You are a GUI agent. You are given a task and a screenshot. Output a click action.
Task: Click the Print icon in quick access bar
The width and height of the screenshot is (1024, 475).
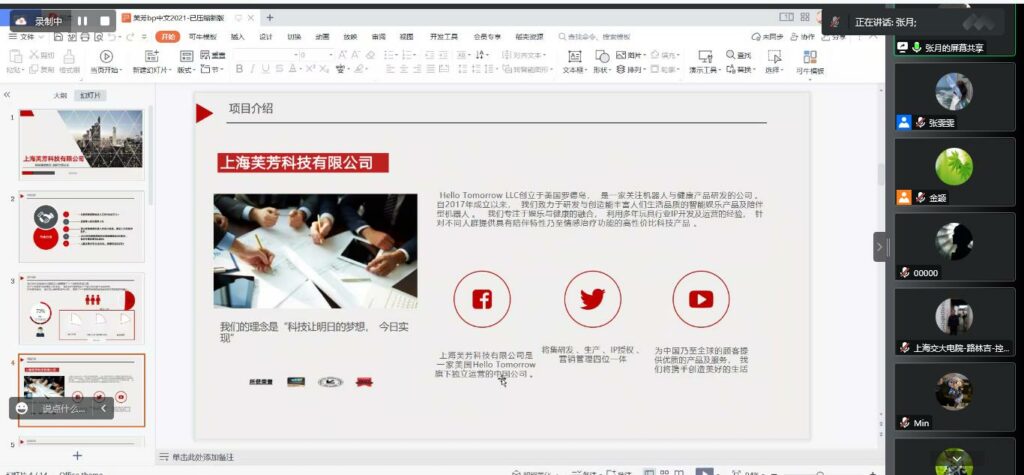85,37
